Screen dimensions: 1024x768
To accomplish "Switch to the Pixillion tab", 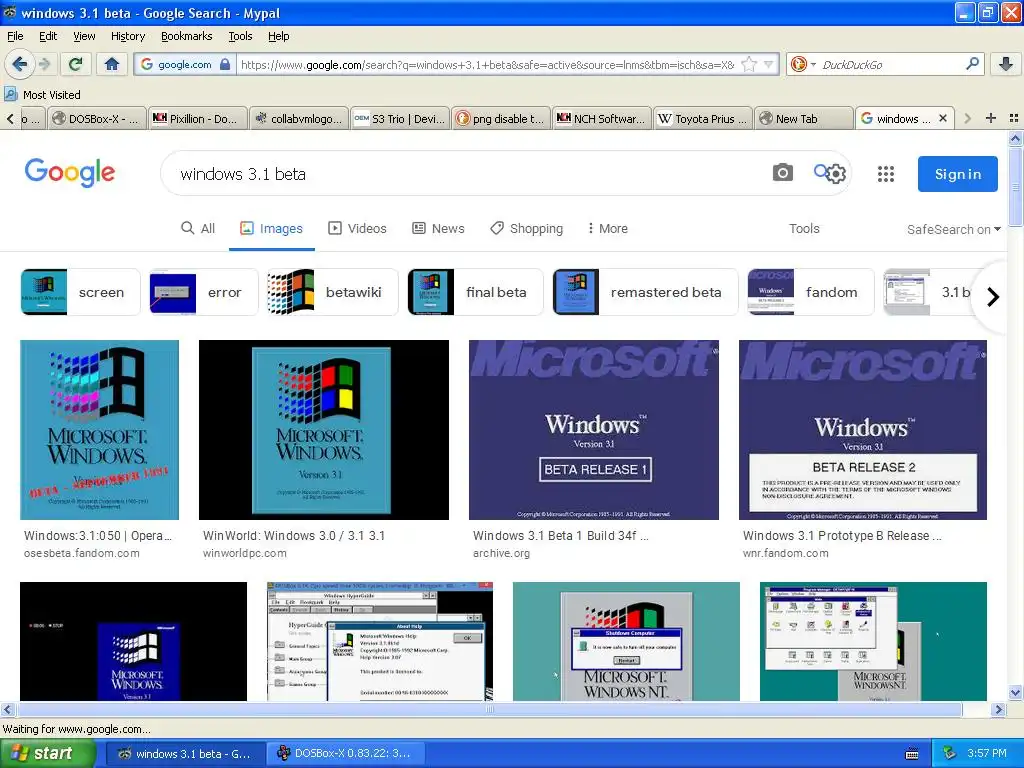I will click(x=198, y=119).
